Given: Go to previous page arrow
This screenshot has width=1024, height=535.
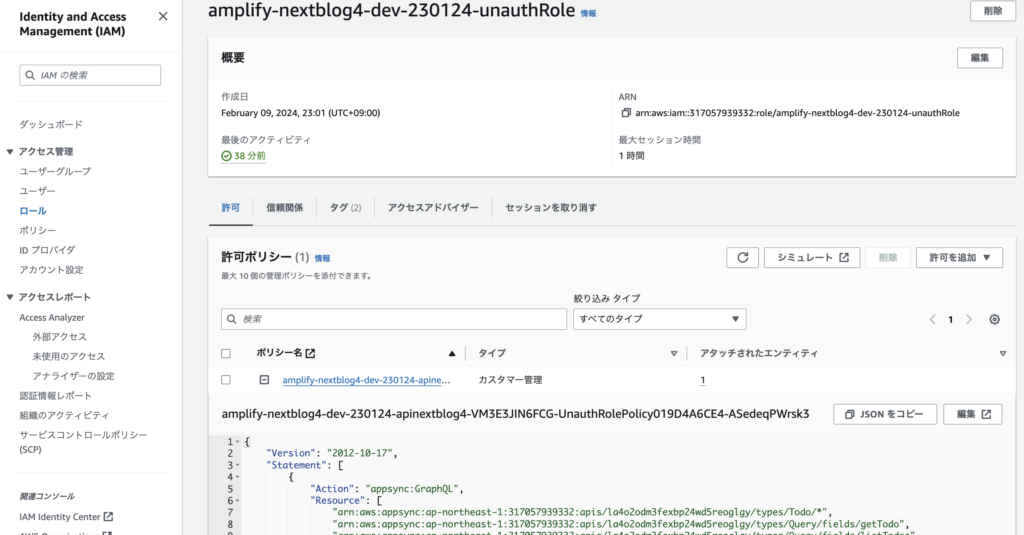Looking at the screenshot, I should pyautogui.click(x=933, y=319).
